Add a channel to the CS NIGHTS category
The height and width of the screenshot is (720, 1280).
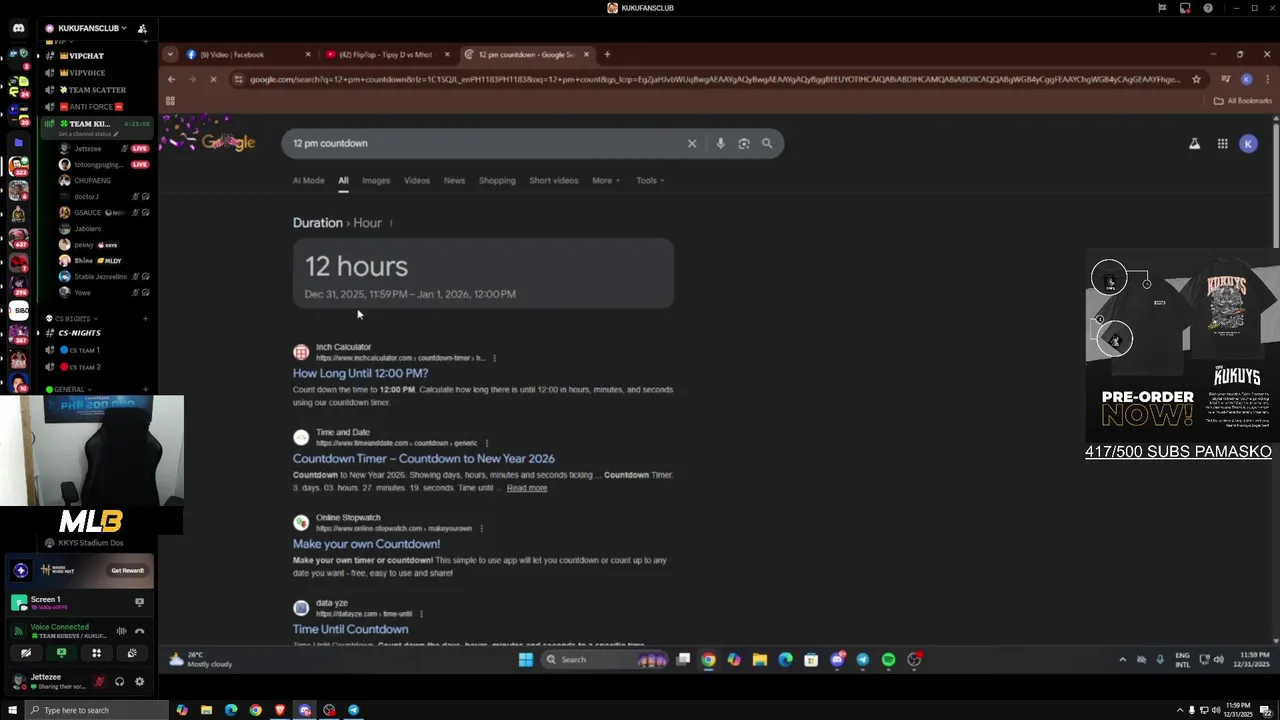pyautogui.click(x=145, y=318)
